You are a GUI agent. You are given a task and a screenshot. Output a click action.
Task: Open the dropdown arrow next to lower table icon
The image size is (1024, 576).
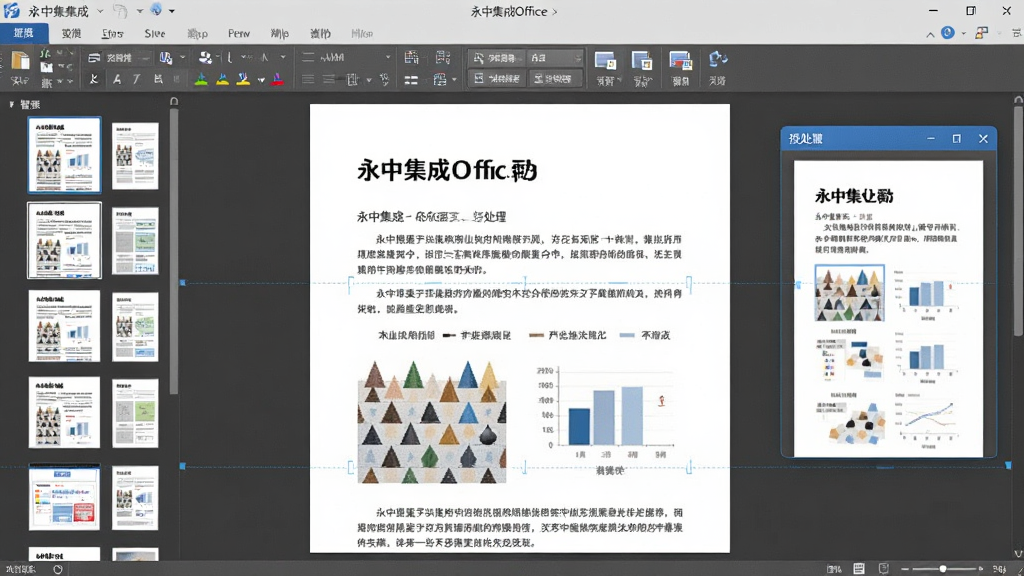pyautogui.click(x=454, y=80)
